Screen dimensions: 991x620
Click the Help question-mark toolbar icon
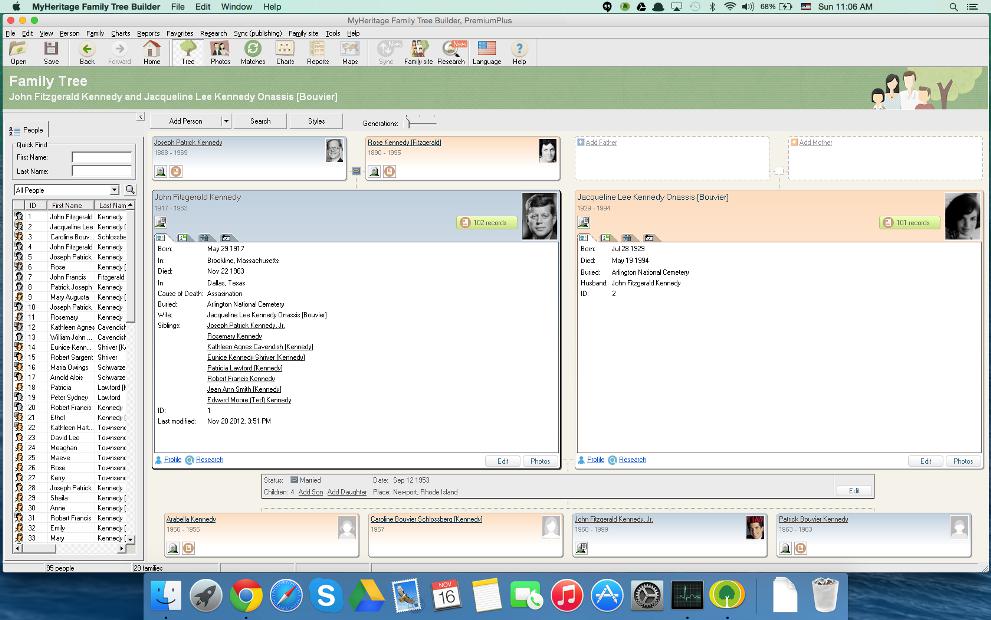(519, 49)
